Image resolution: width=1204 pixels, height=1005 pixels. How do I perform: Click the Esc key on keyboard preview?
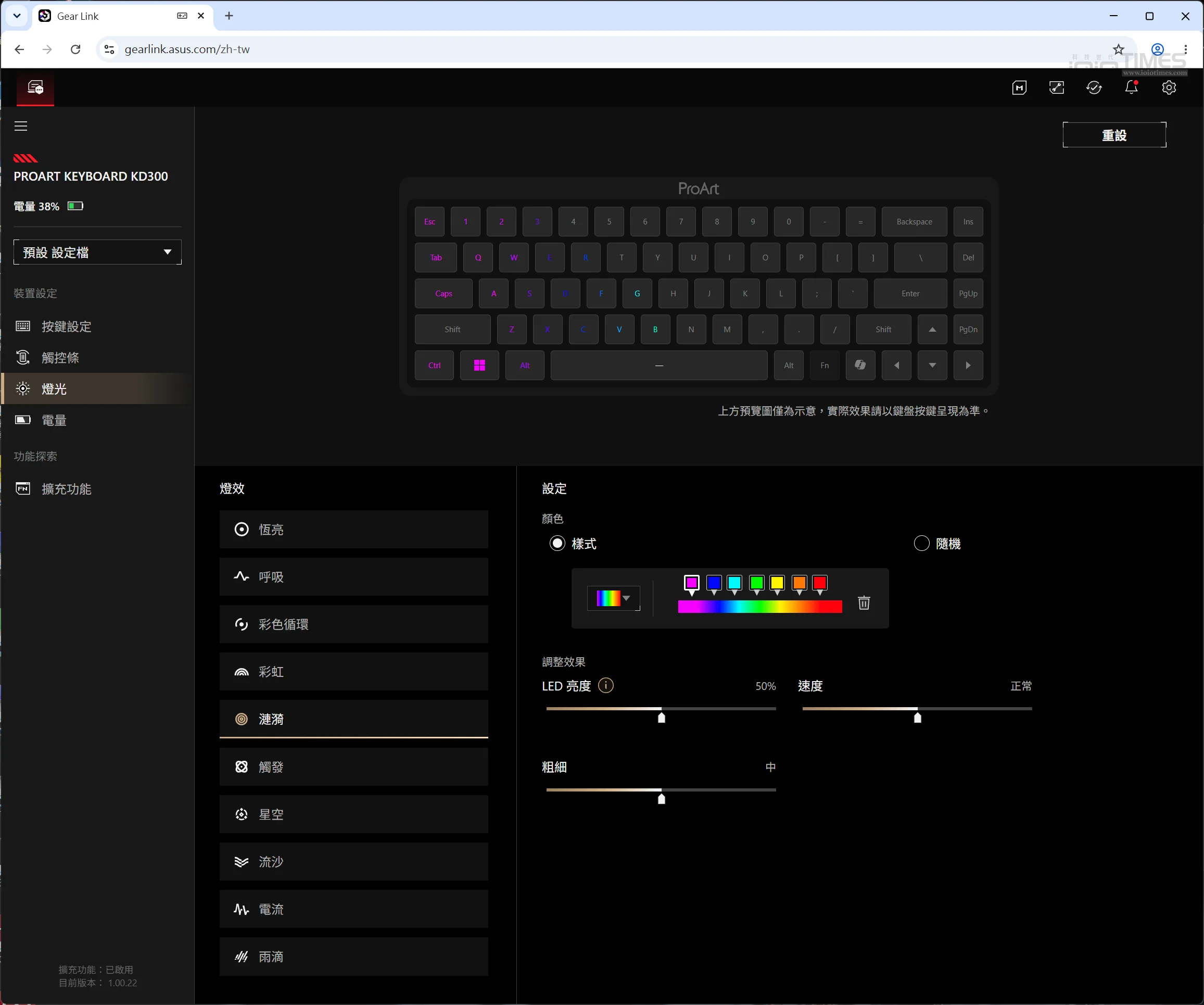click(x=429, y=222)
